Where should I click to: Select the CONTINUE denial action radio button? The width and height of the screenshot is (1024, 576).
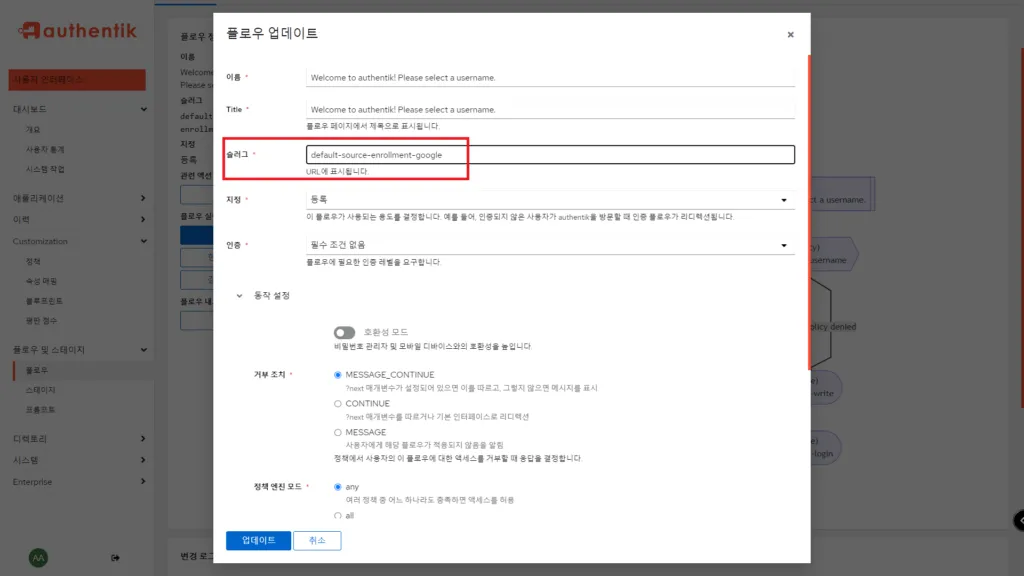336,405
